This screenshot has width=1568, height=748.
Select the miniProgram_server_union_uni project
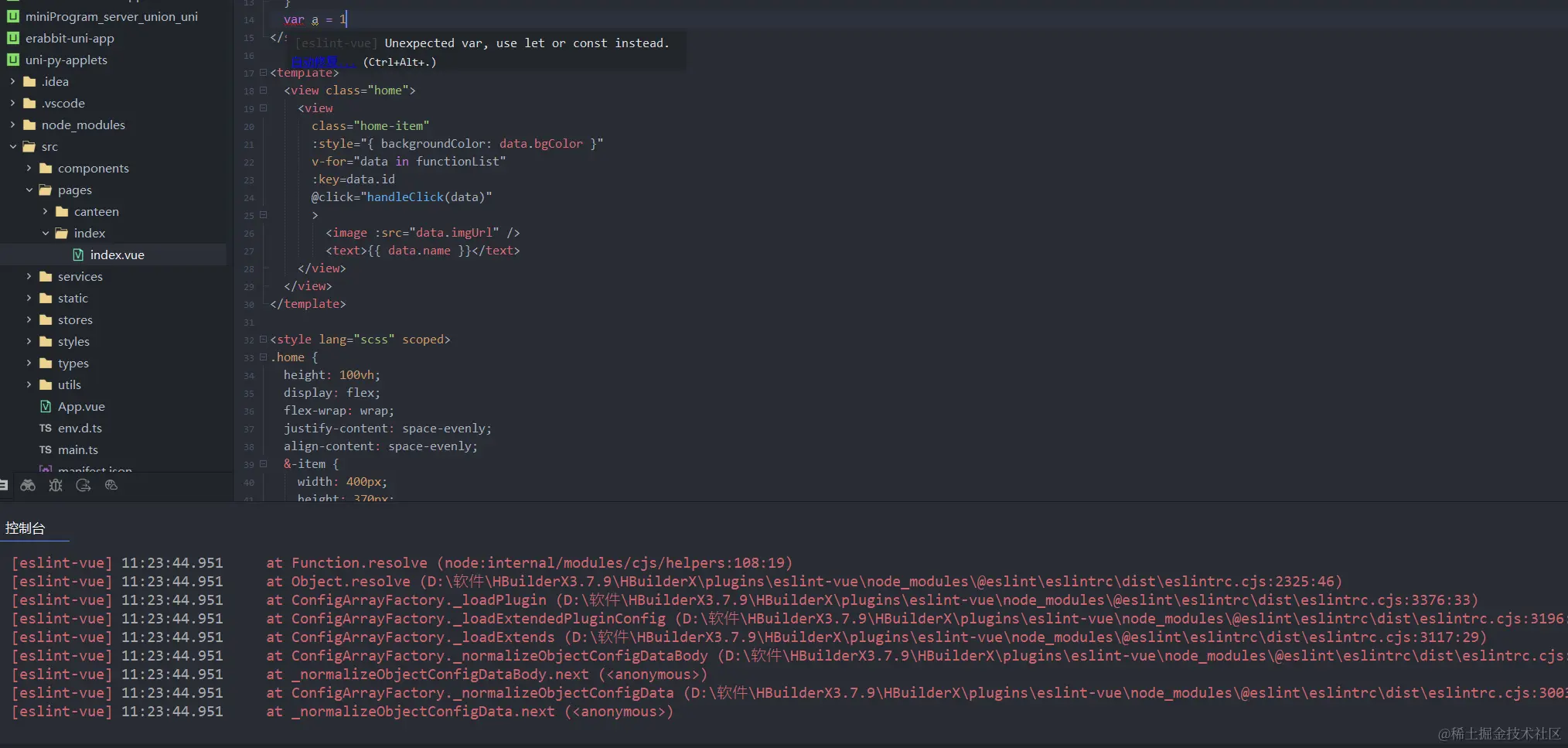113,16
